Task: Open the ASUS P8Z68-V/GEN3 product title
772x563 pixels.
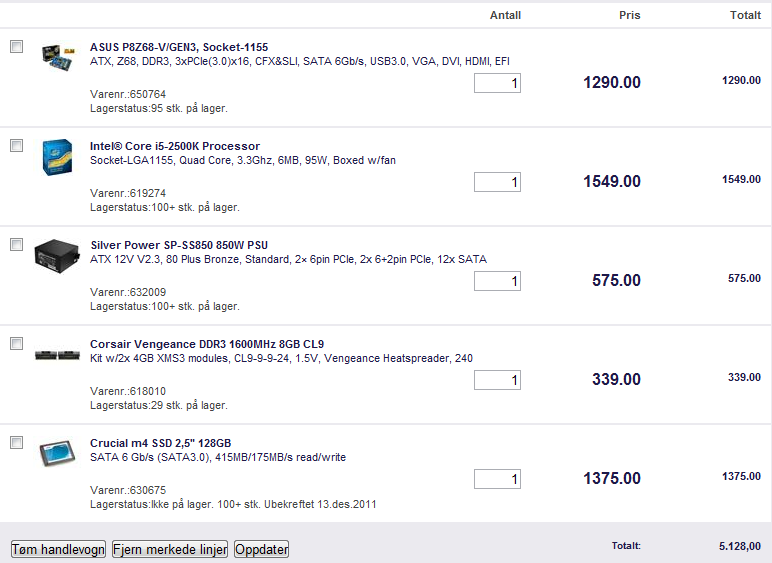Action: coord(179,47)
